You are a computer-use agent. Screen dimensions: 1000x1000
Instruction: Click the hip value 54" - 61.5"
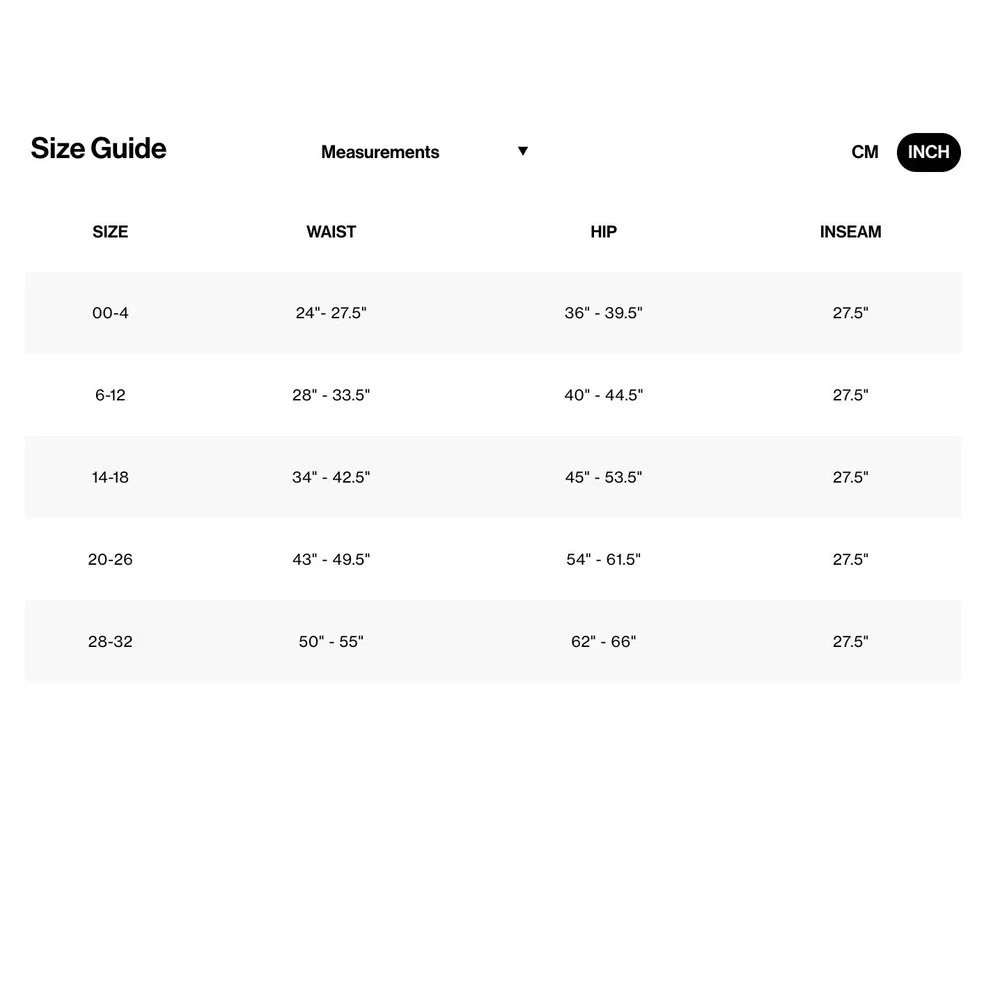(x=603, y=559)
